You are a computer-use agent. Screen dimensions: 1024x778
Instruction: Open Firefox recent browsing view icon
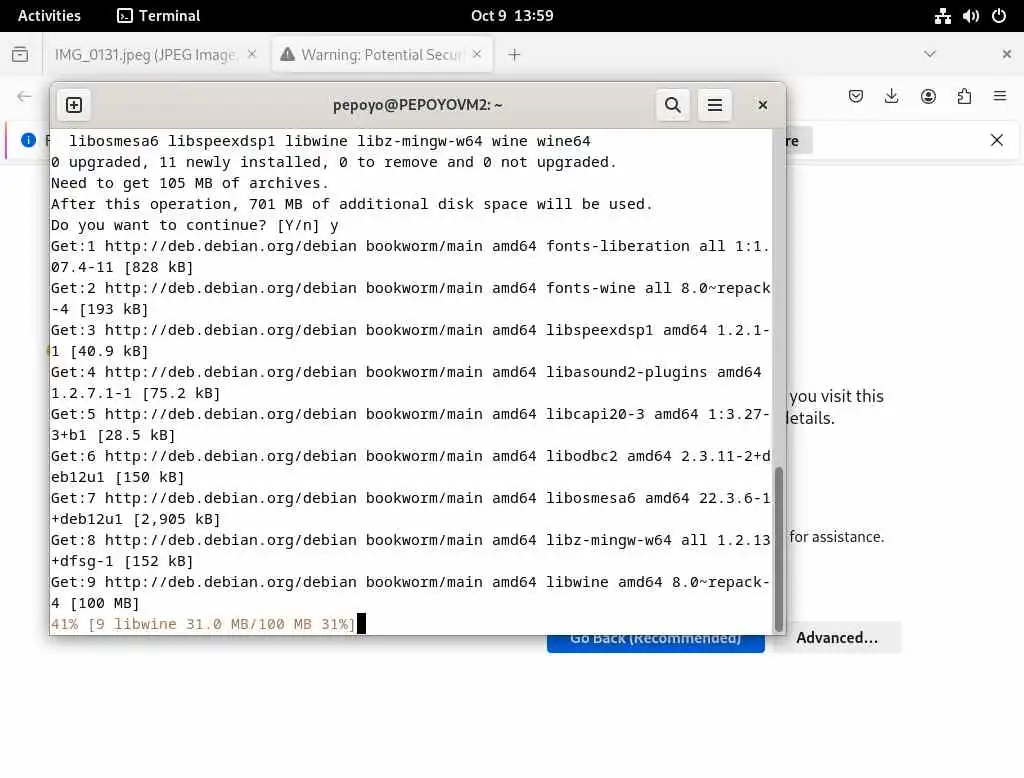point(20,54)
